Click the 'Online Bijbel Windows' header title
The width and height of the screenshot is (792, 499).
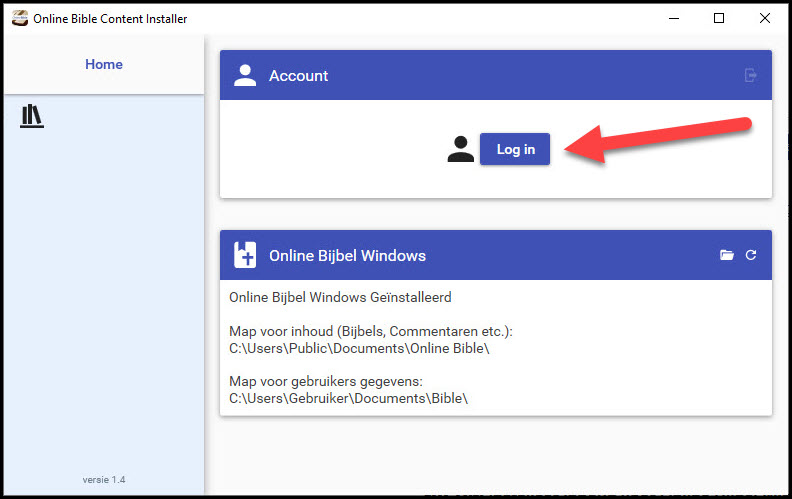(x=348, y=256)
